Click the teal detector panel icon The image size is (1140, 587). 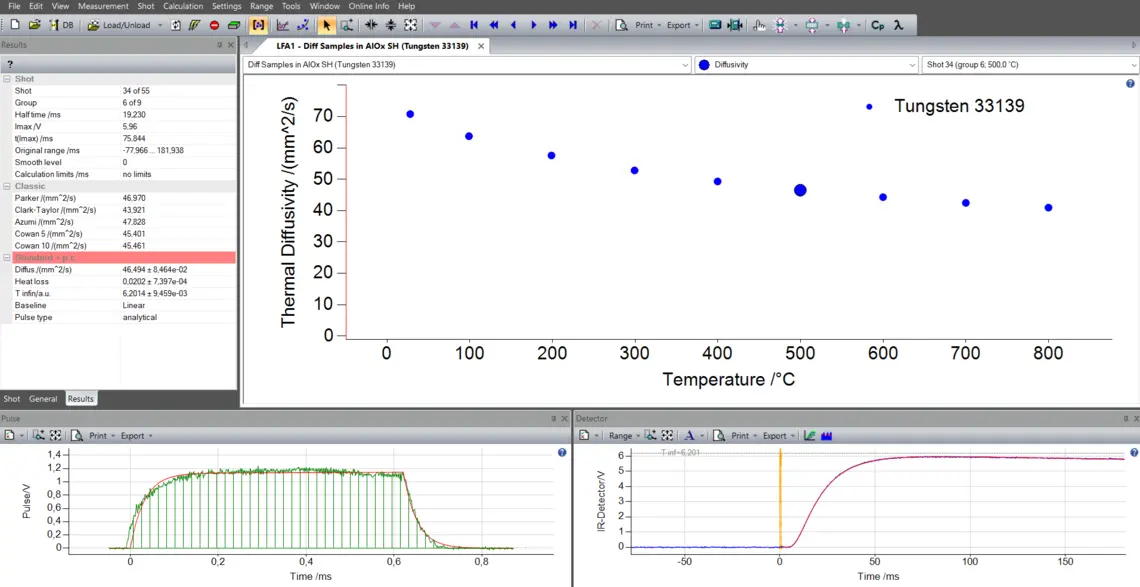pos(715,25)
